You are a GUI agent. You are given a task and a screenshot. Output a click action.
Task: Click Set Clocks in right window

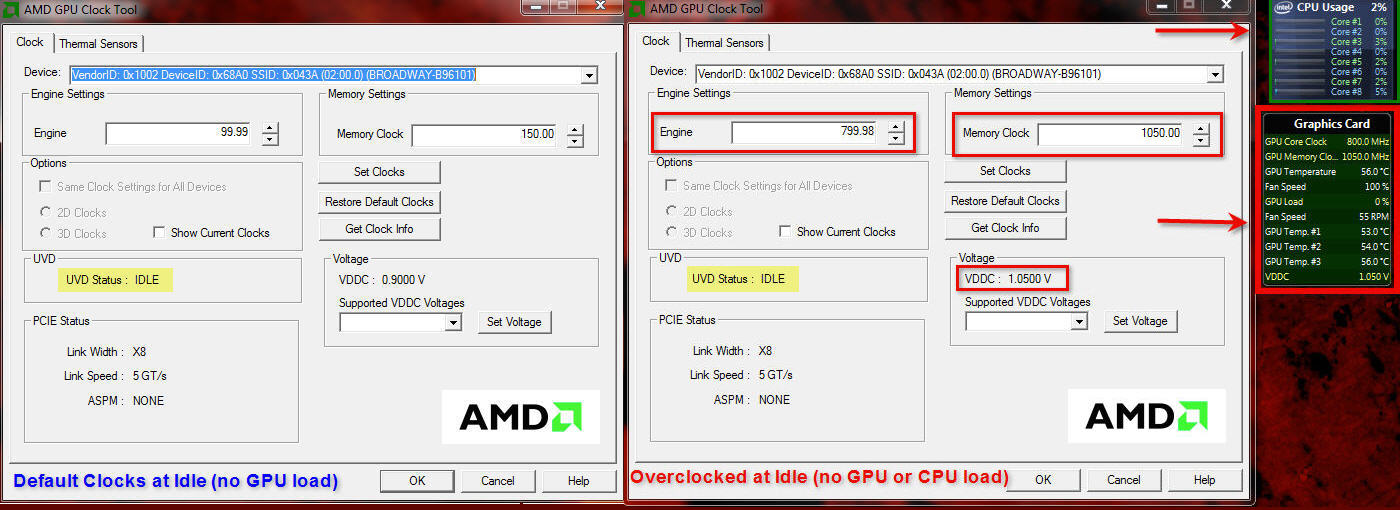(1005, 171)
